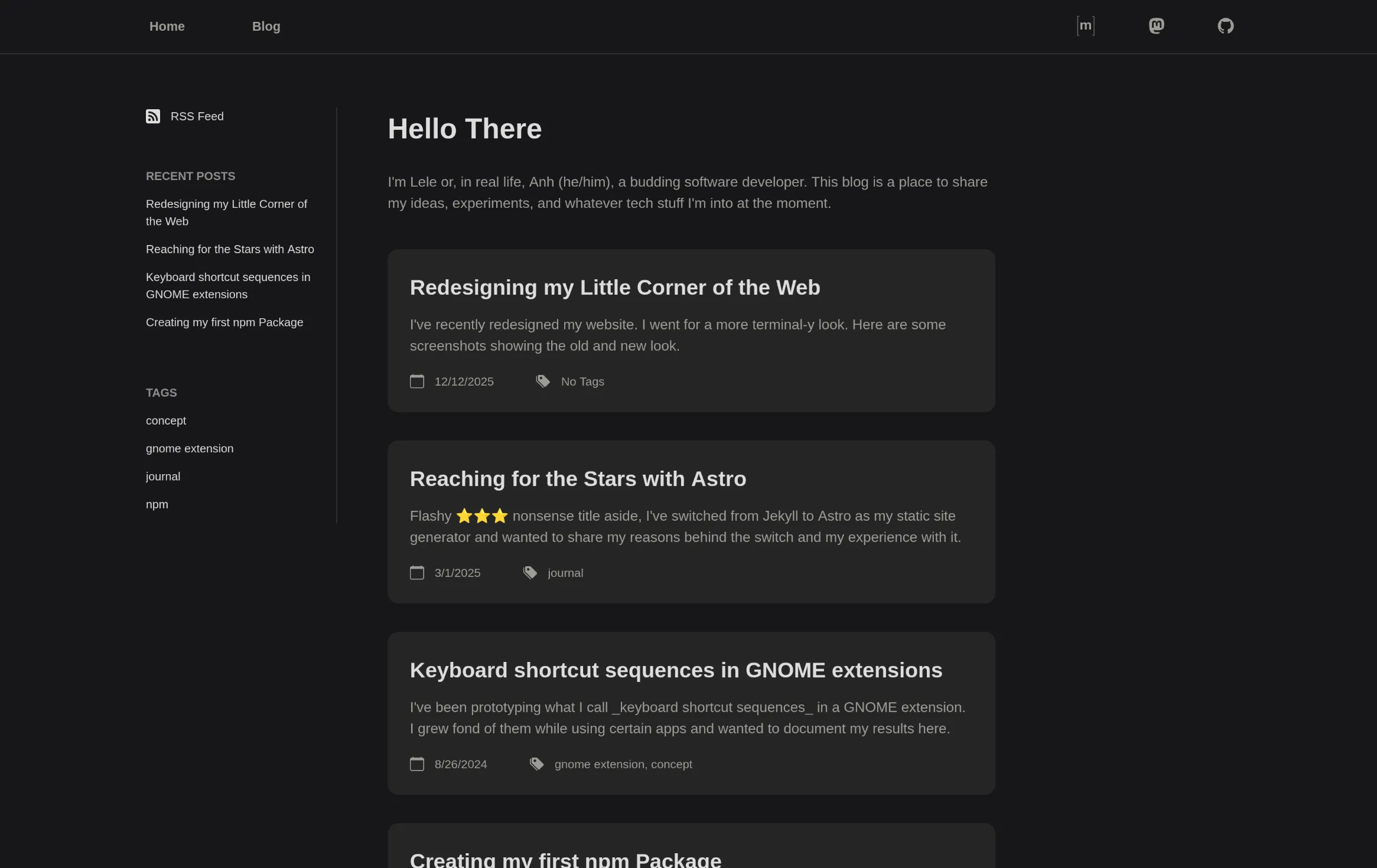The width and height of the screenshot is (1377, 868).
Task: Filter by gnome extension tag in sidebar
Action: pos(190,449)
